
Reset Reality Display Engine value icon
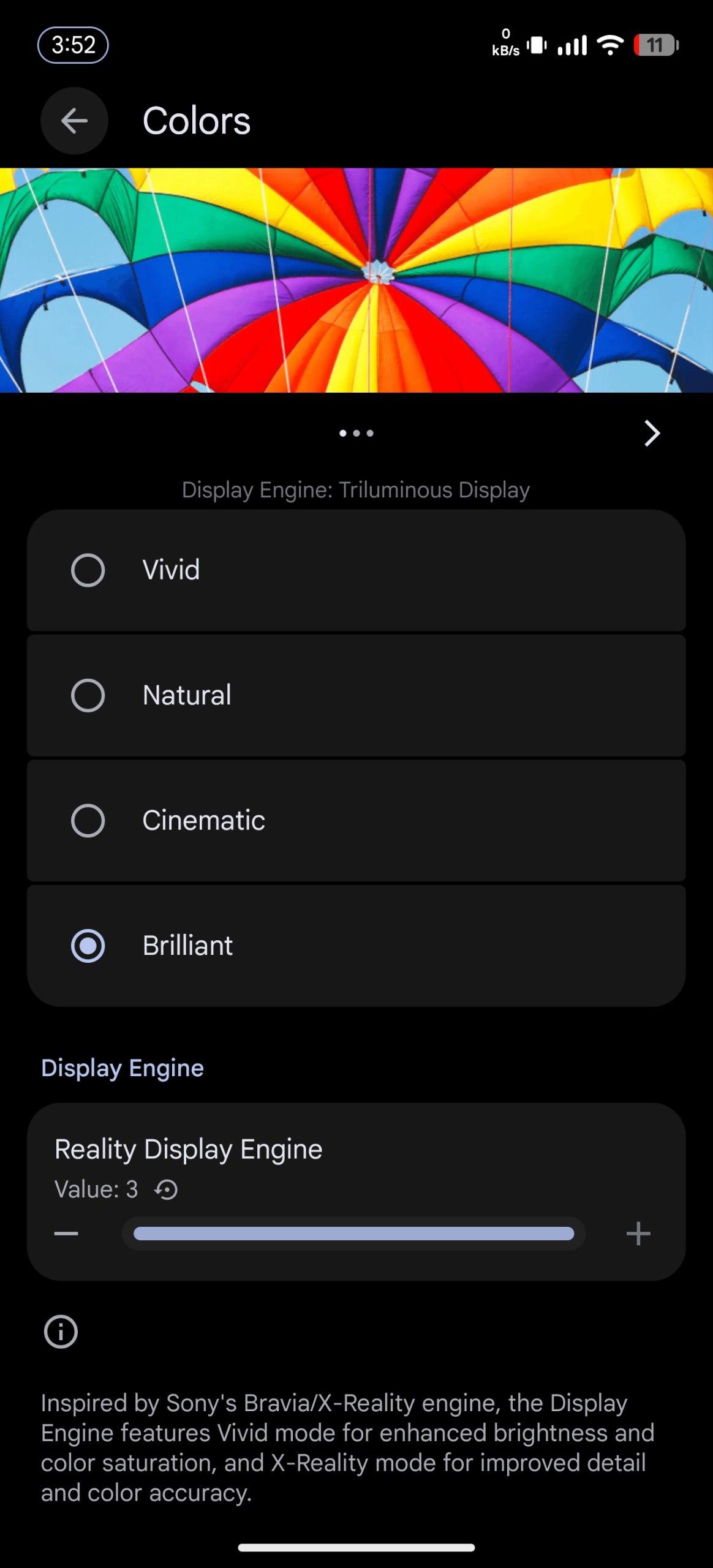tap(166, 1190)
